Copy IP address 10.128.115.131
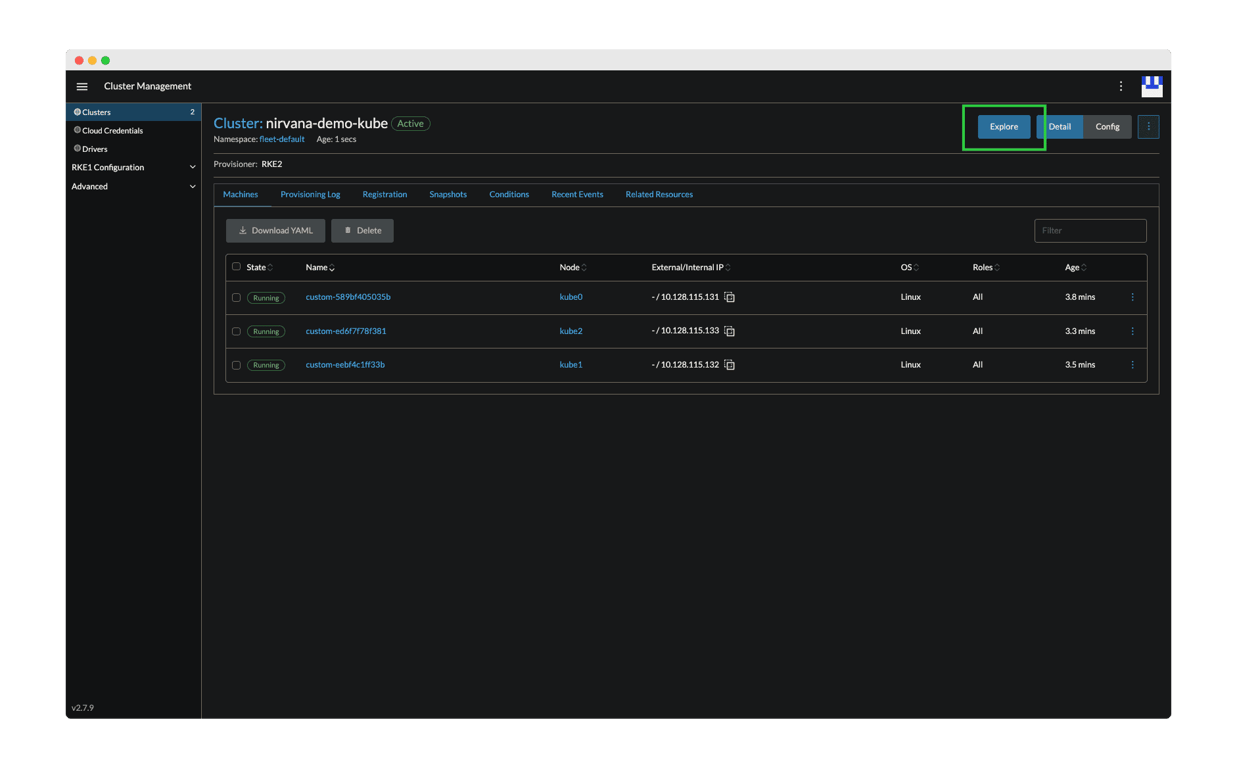 point(729,298)
